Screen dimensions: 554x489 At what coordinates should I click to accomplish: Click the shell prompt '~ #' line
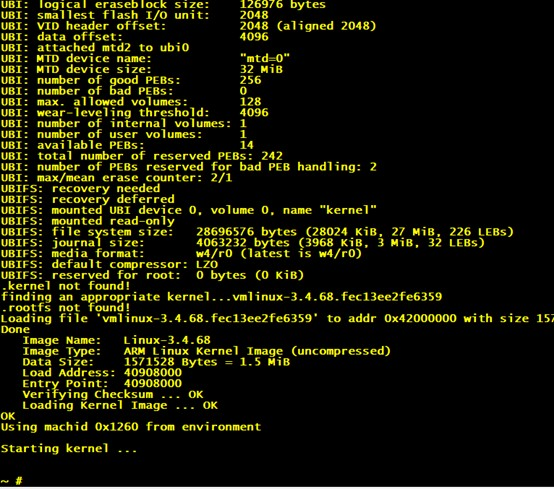pyautogui.click(x=12, y=481)
